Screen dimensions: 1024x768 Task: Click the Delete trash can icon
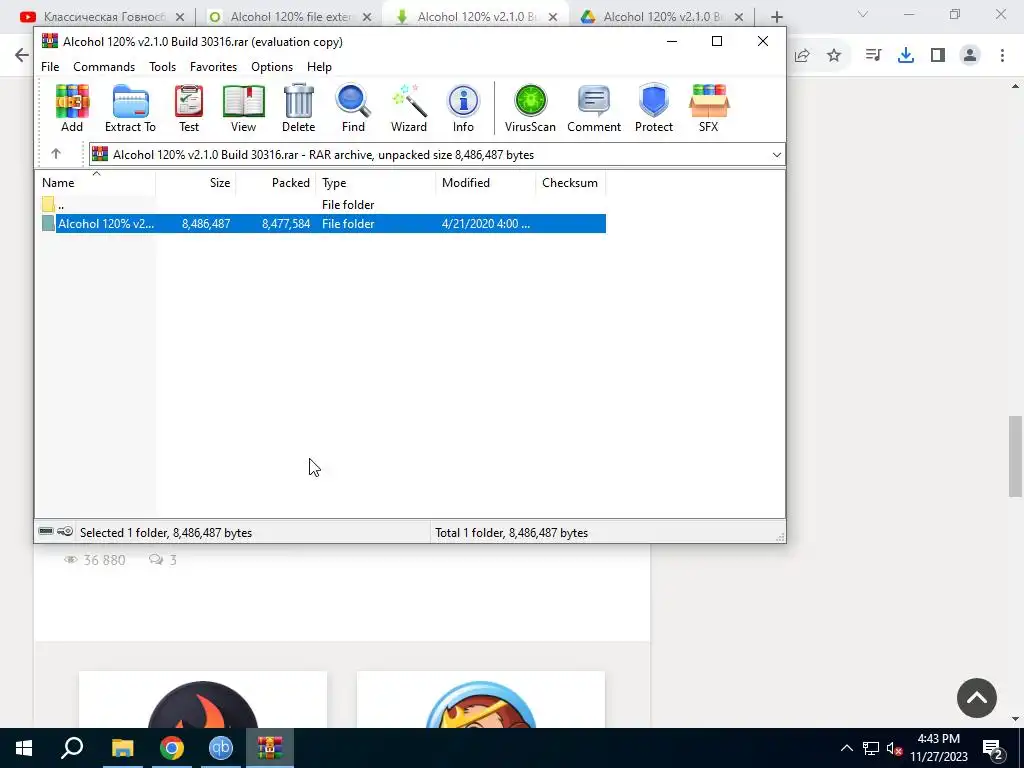(x=298, y=108)
